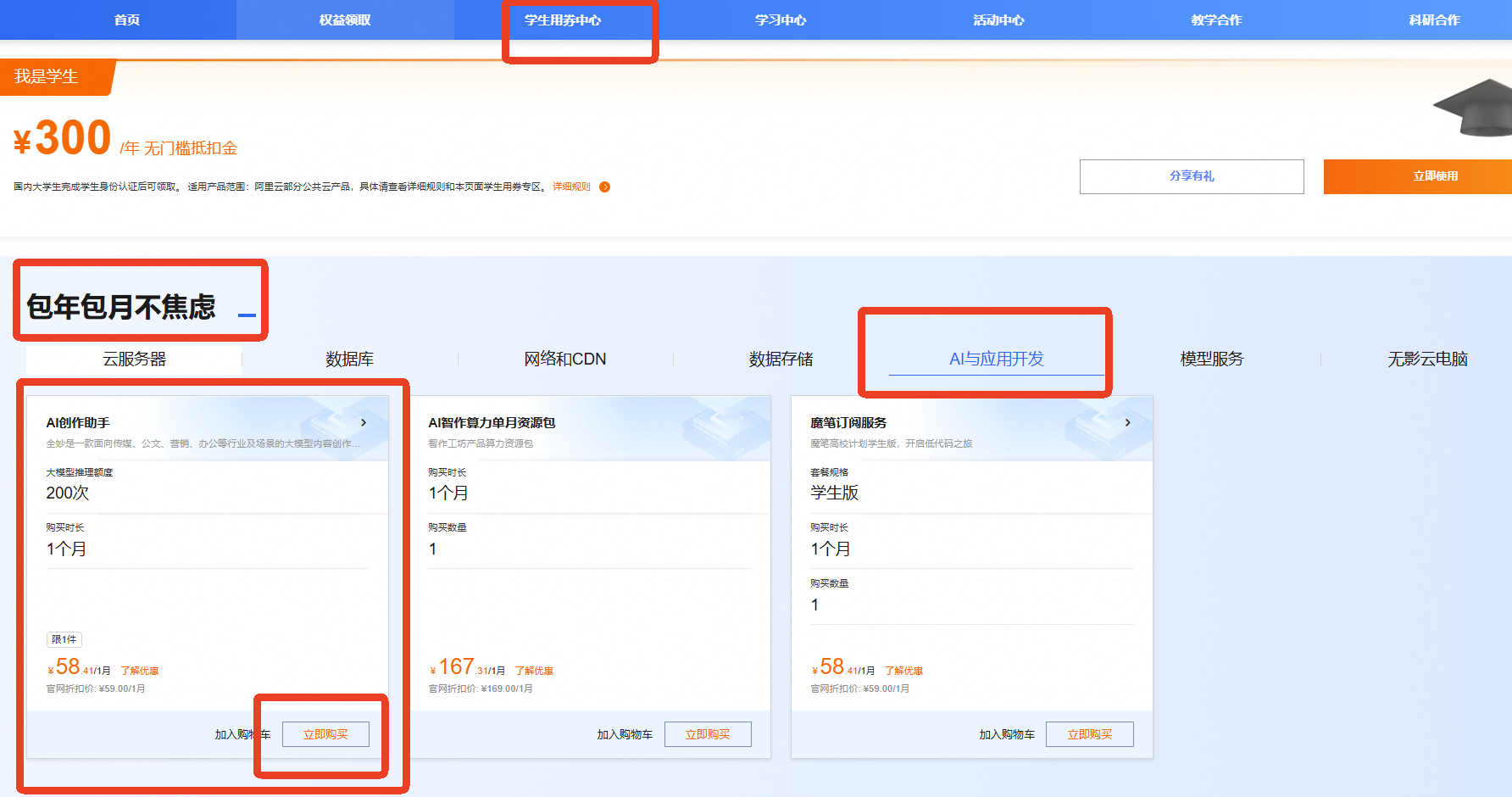This screenshot has height=797, width=1512.
Task: Select 1个月 购买时长 in AI创作助手 card
Action: pos(66,549)
